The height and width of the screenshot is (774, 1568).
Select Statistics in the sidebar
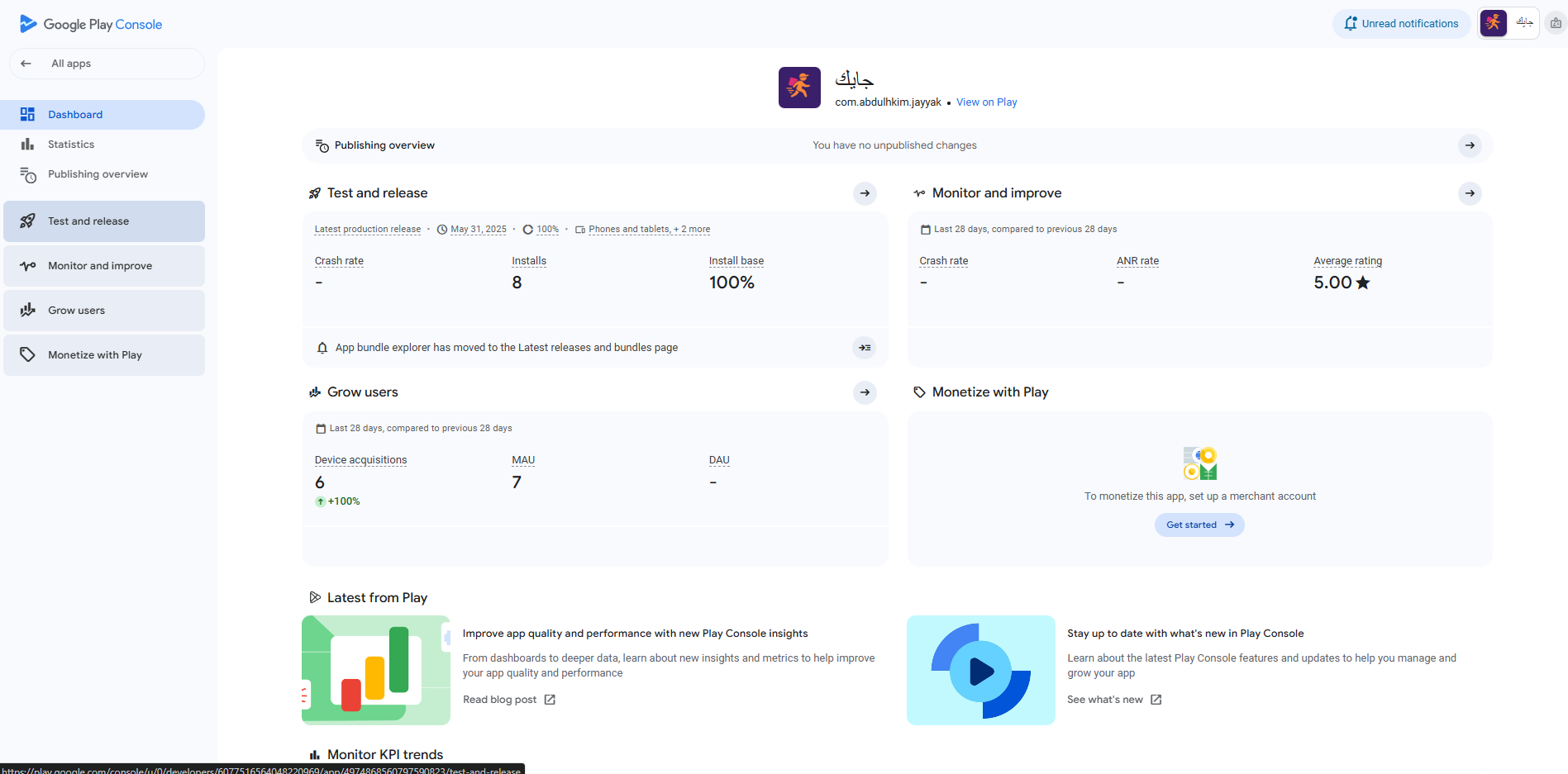tap(71, 145)
